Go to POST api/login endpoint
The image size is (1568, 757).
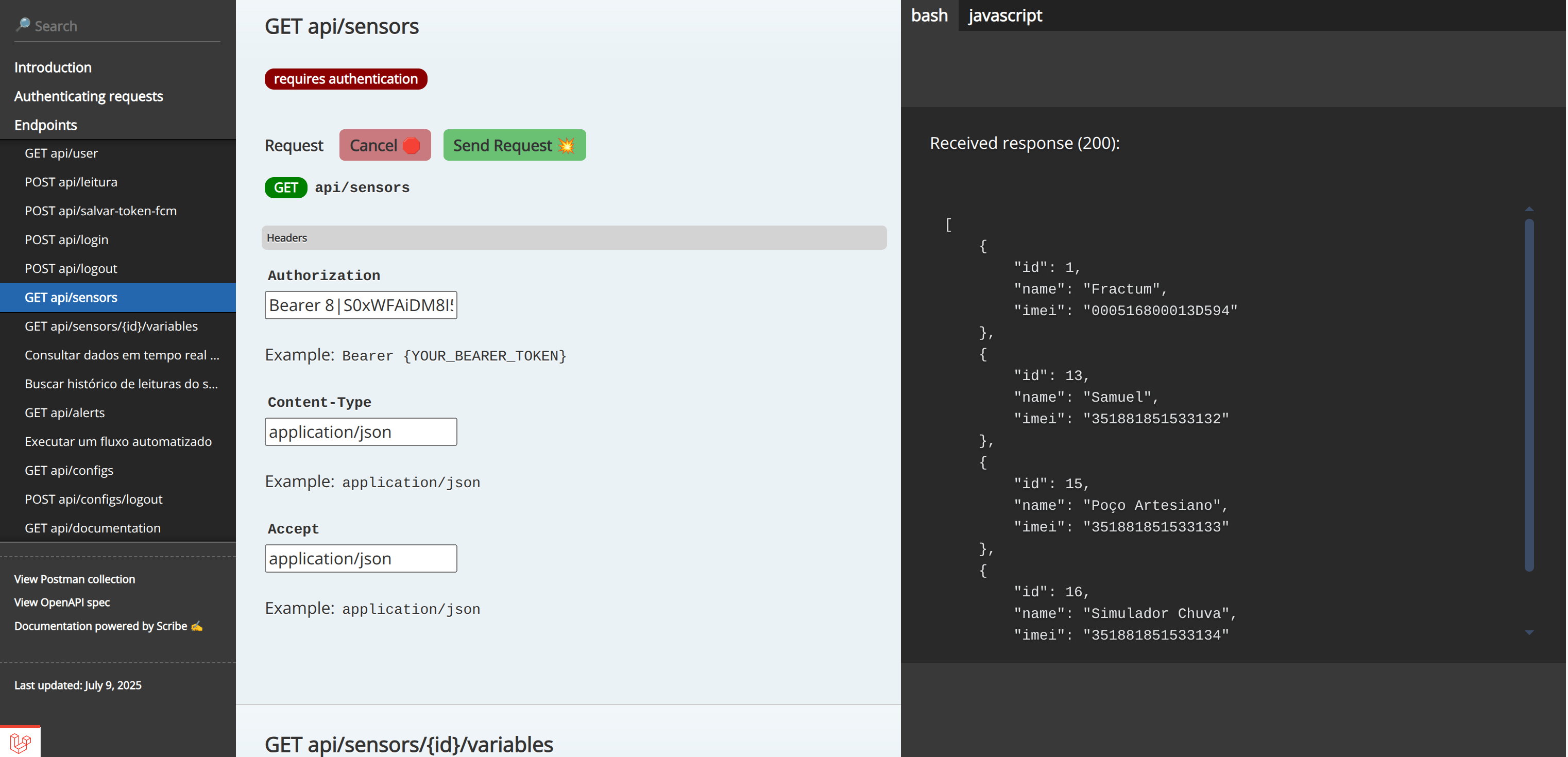pos(117,240)
